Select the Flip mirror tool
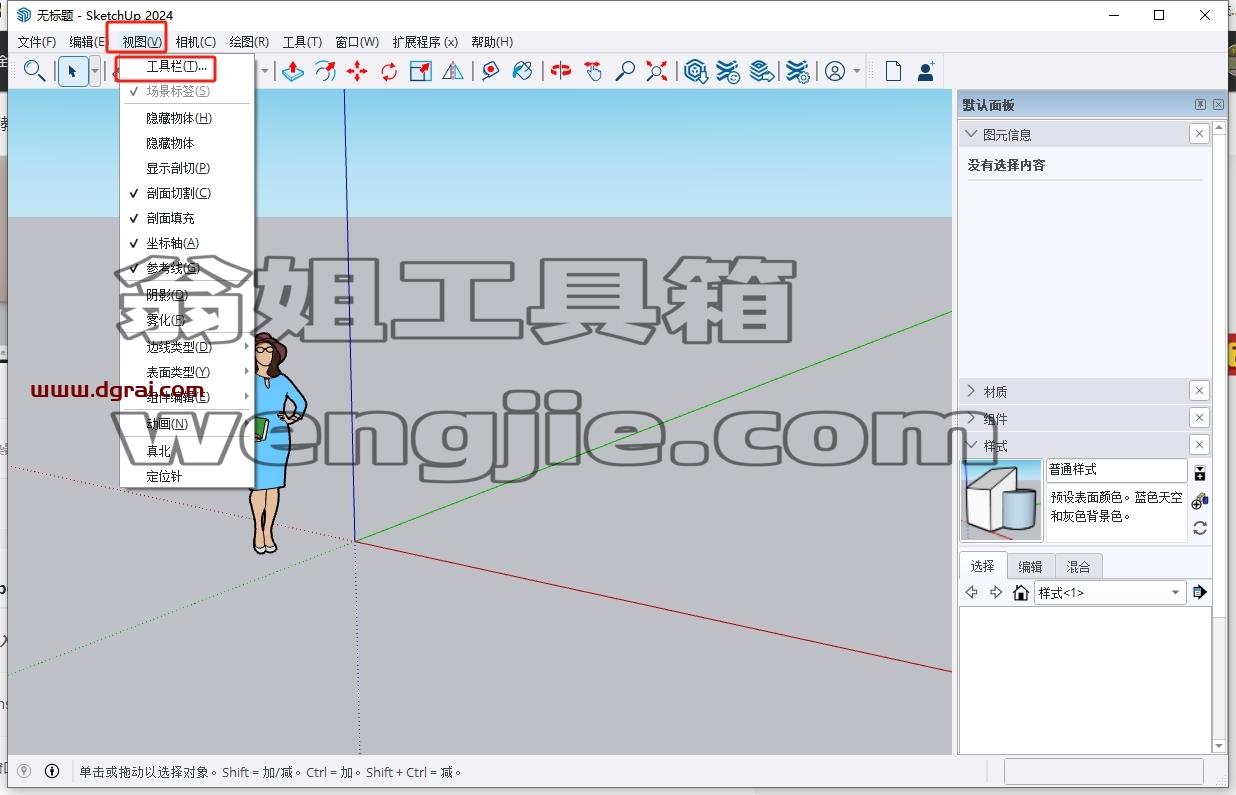 [453, 71]
